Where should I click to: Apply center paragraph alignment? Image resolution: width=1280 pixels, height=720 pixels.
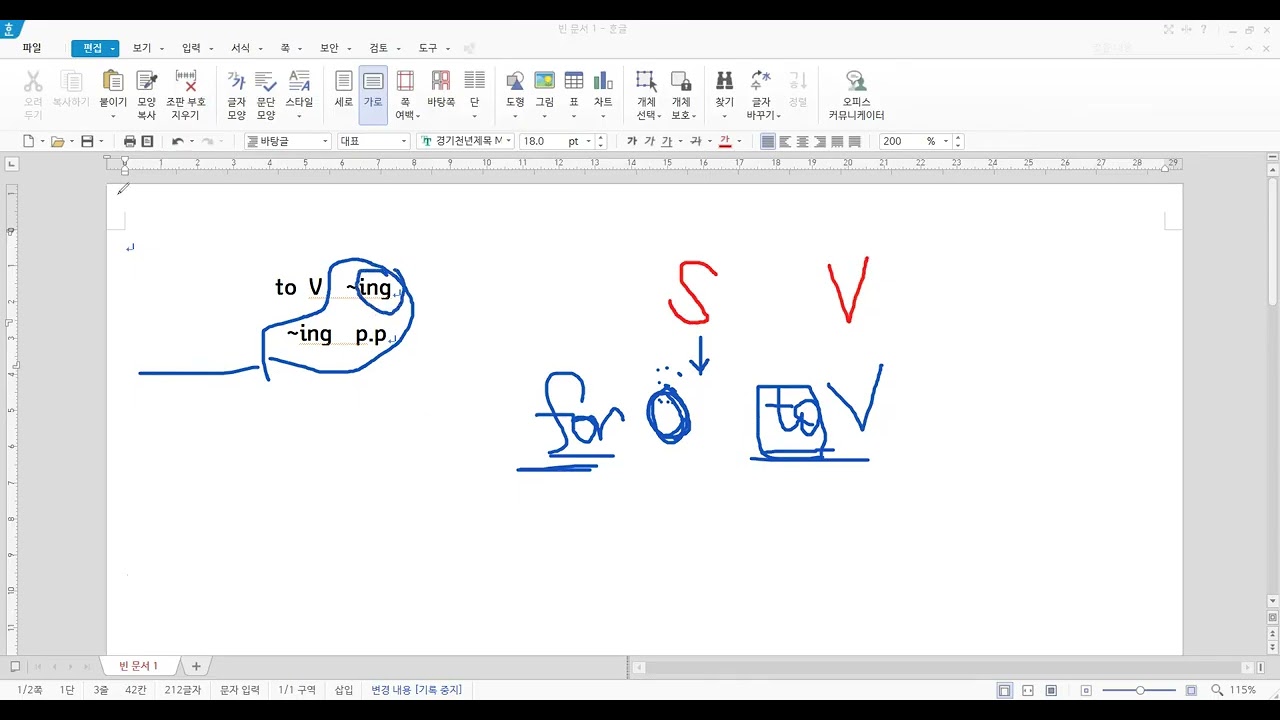pos(802,141)
